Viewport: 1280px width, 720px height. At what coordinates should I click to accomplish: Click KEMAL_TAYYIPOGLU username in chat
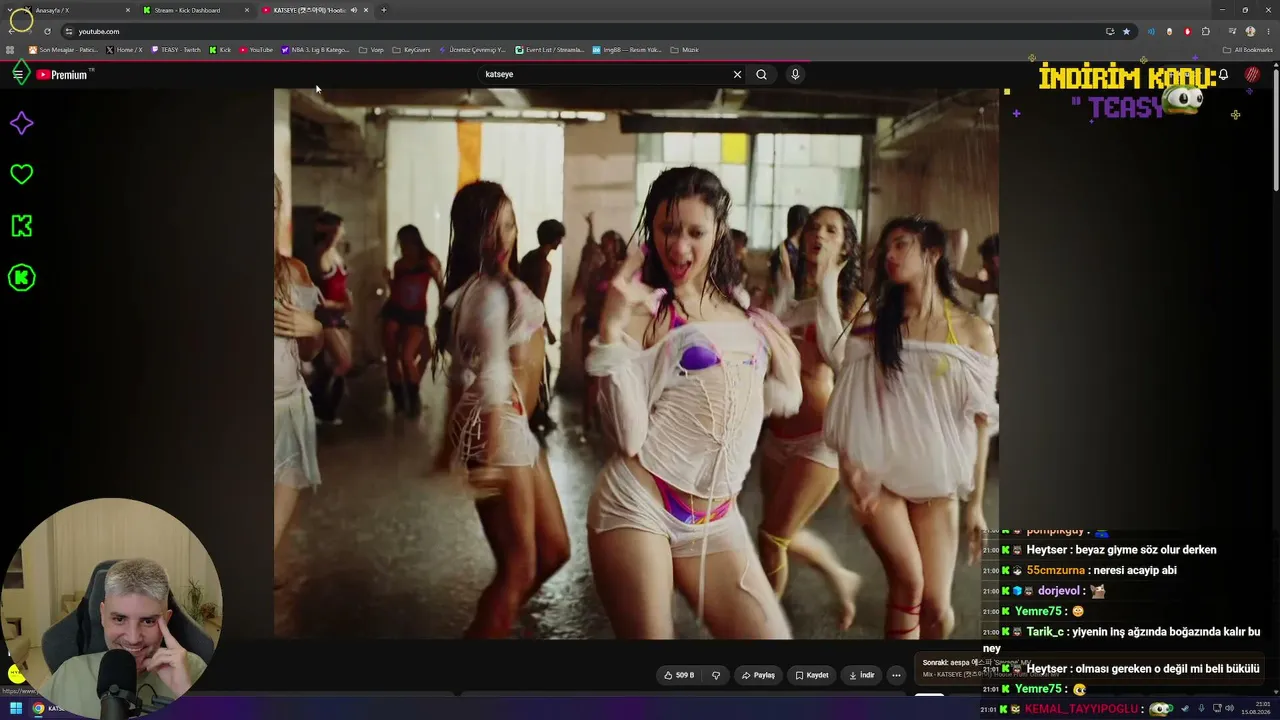pyautogui.click(x=1081, y=709)
